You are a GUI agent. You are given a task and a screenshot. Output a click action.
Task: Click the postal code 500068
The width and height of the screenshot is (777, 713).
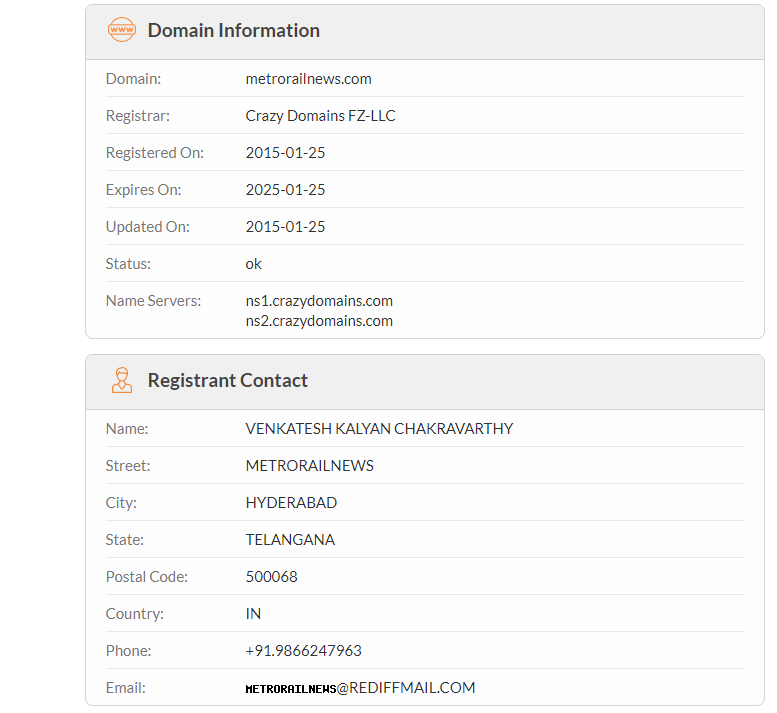click(271, 577)
